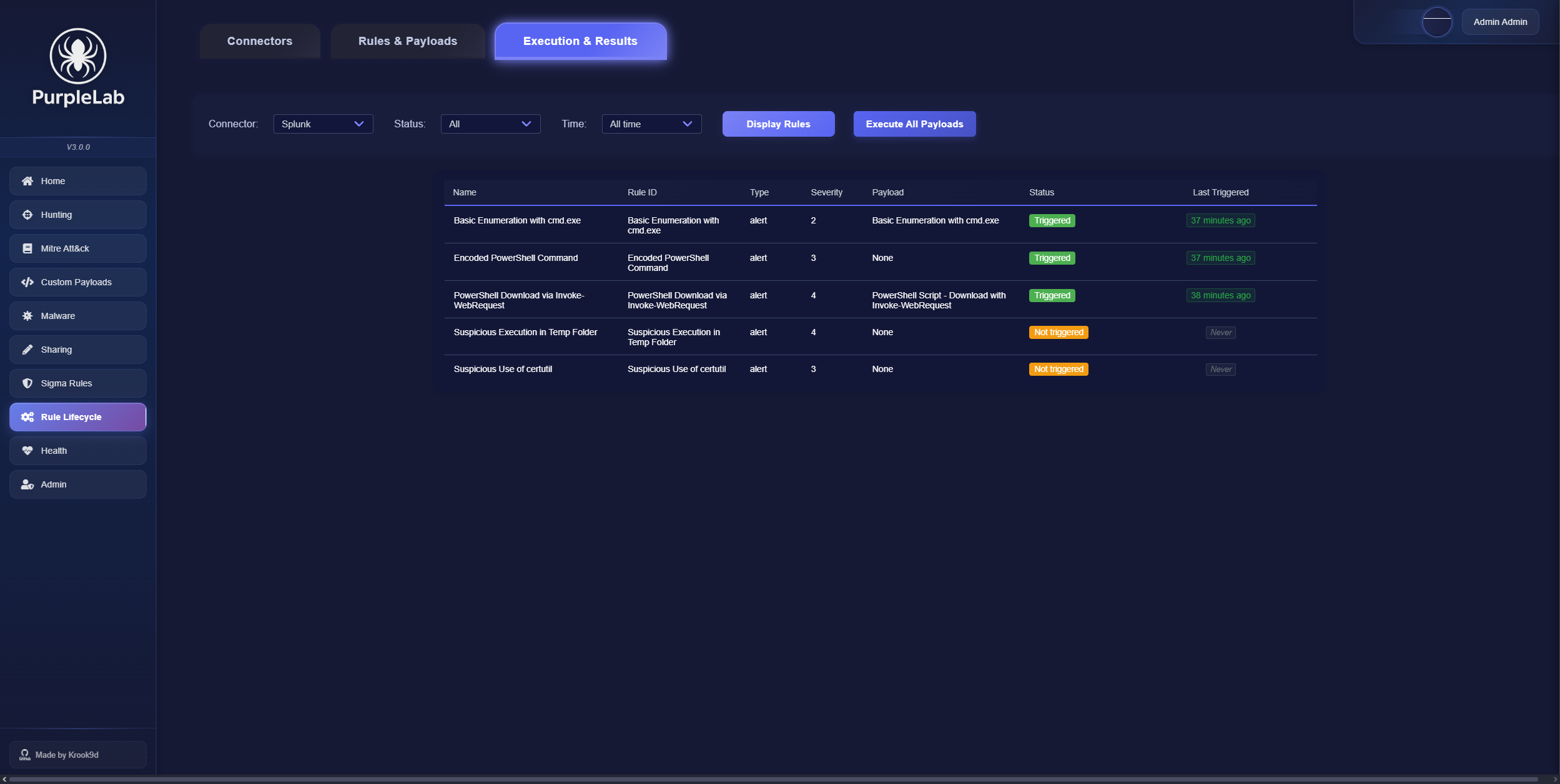This screenshot has height=784, width=1560.
Task: Open Sigma Rules page
Action: click(78, 383)
